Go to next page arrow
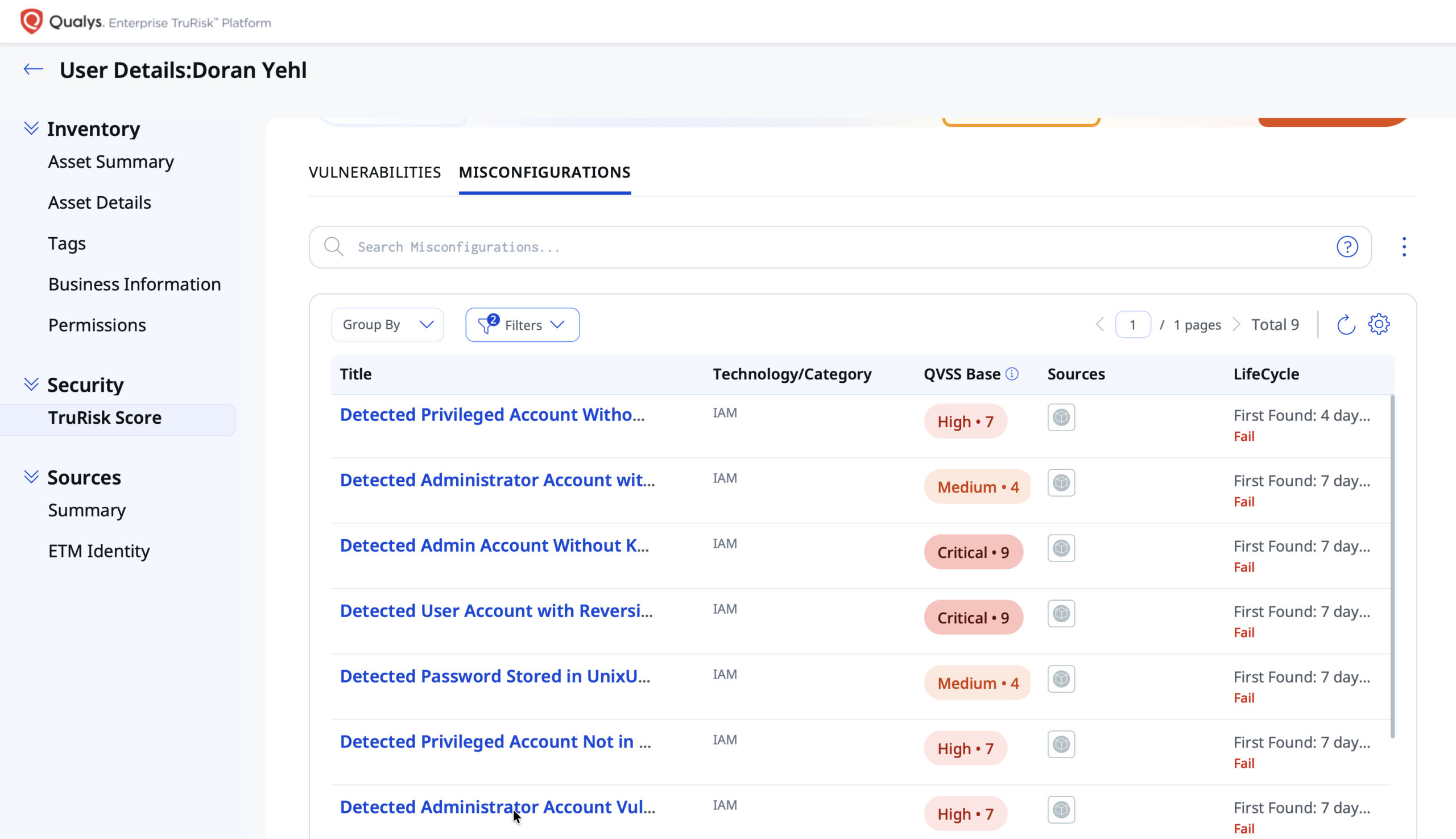1456x839 pixels. (x=1236, y=324)
